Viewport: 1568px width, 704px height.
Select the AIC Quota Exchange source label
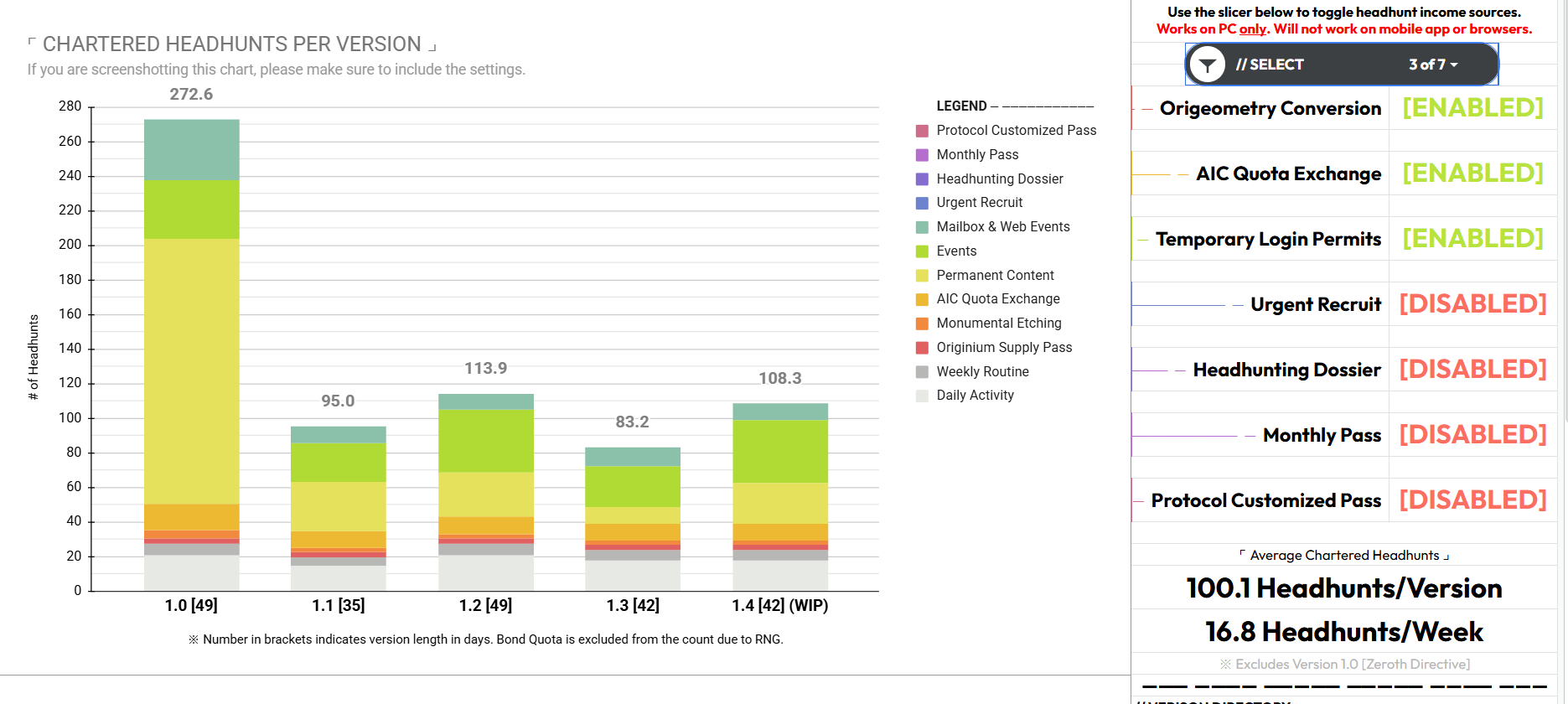(1289, 173)
